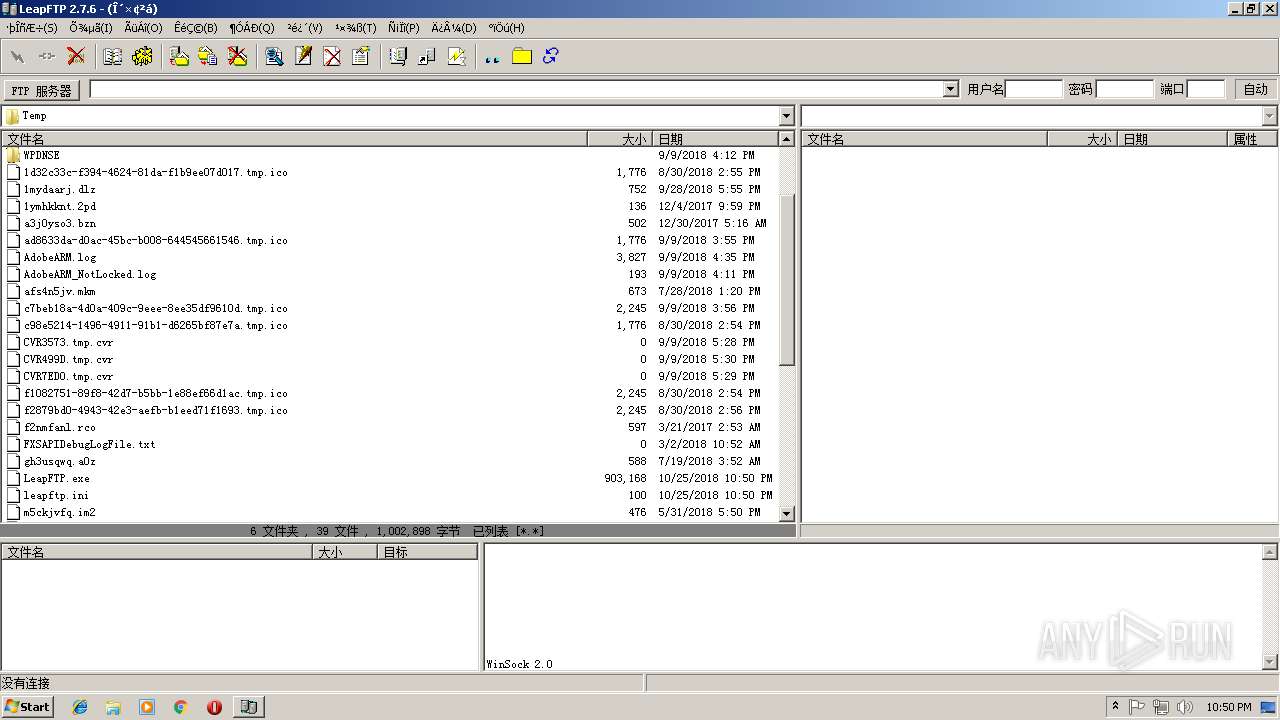This screenshot has height=720, width=1280.
Task: Click the shortcut arrow toolbar icon
Action: 427,57
